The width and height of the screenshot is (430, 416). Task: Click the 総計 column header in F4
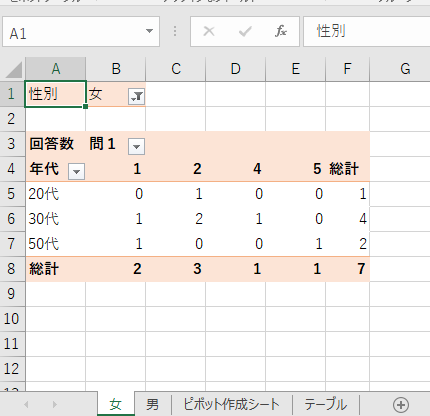344,169
